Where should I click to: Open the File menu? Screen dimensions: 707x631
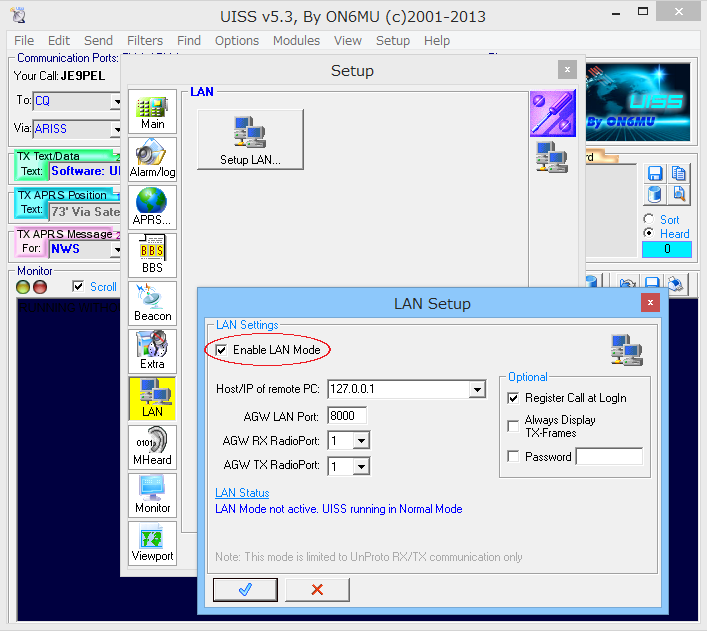24,41
